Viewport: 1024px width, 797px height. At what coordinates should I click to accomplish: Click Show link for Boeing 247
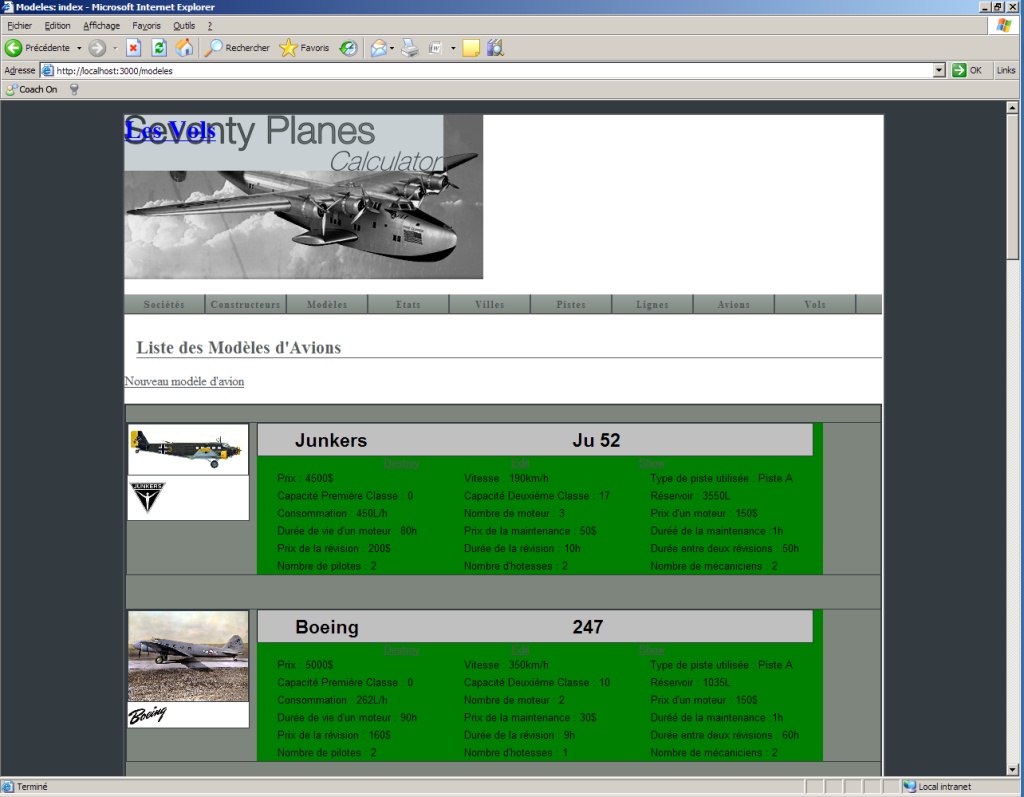tap(651, 651)
